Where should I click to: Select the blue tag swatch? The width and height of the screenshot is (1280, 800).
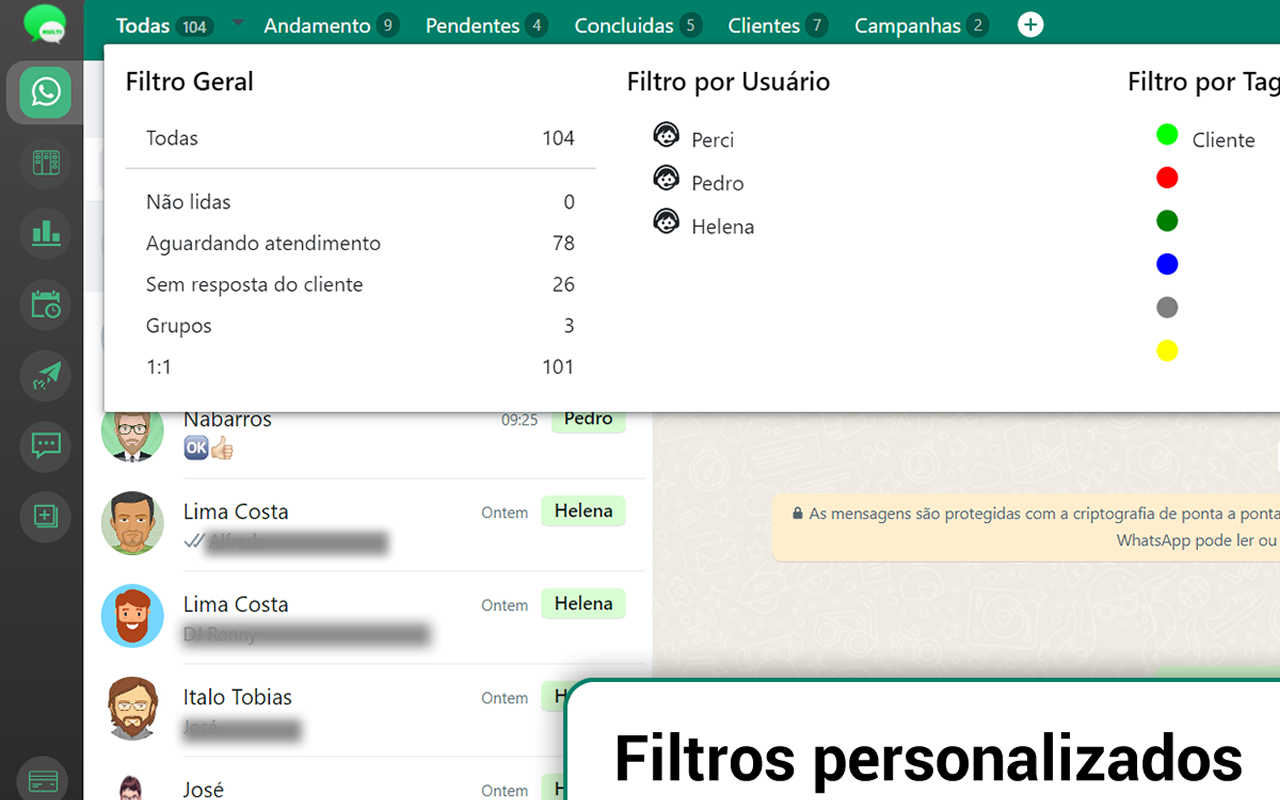click(x=1167, y=264)
